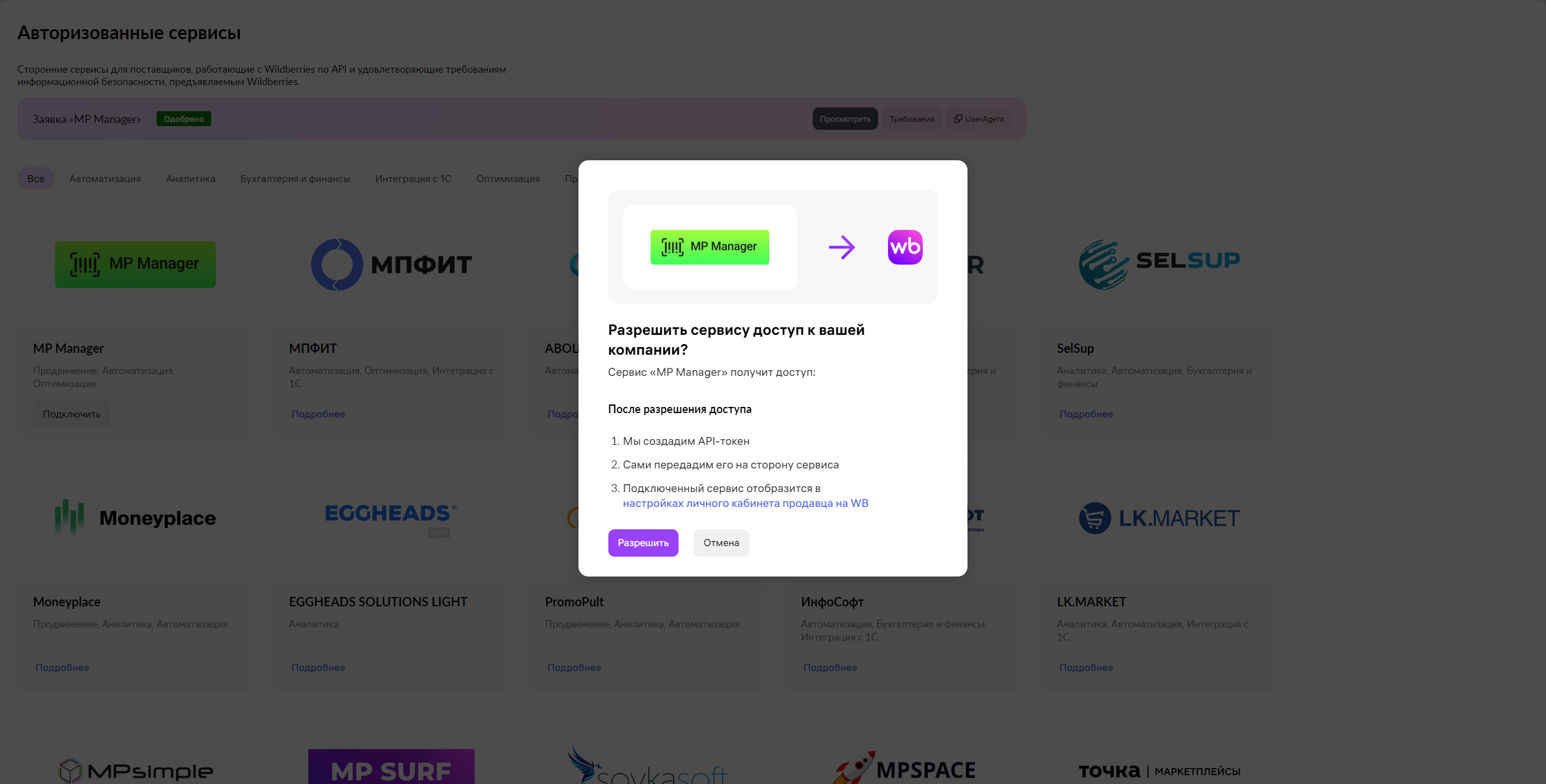The height and width of the screenshot is (784, 1546).
Task: Click the EGGHEADS logo card
Action: click(x=391, y=519)
